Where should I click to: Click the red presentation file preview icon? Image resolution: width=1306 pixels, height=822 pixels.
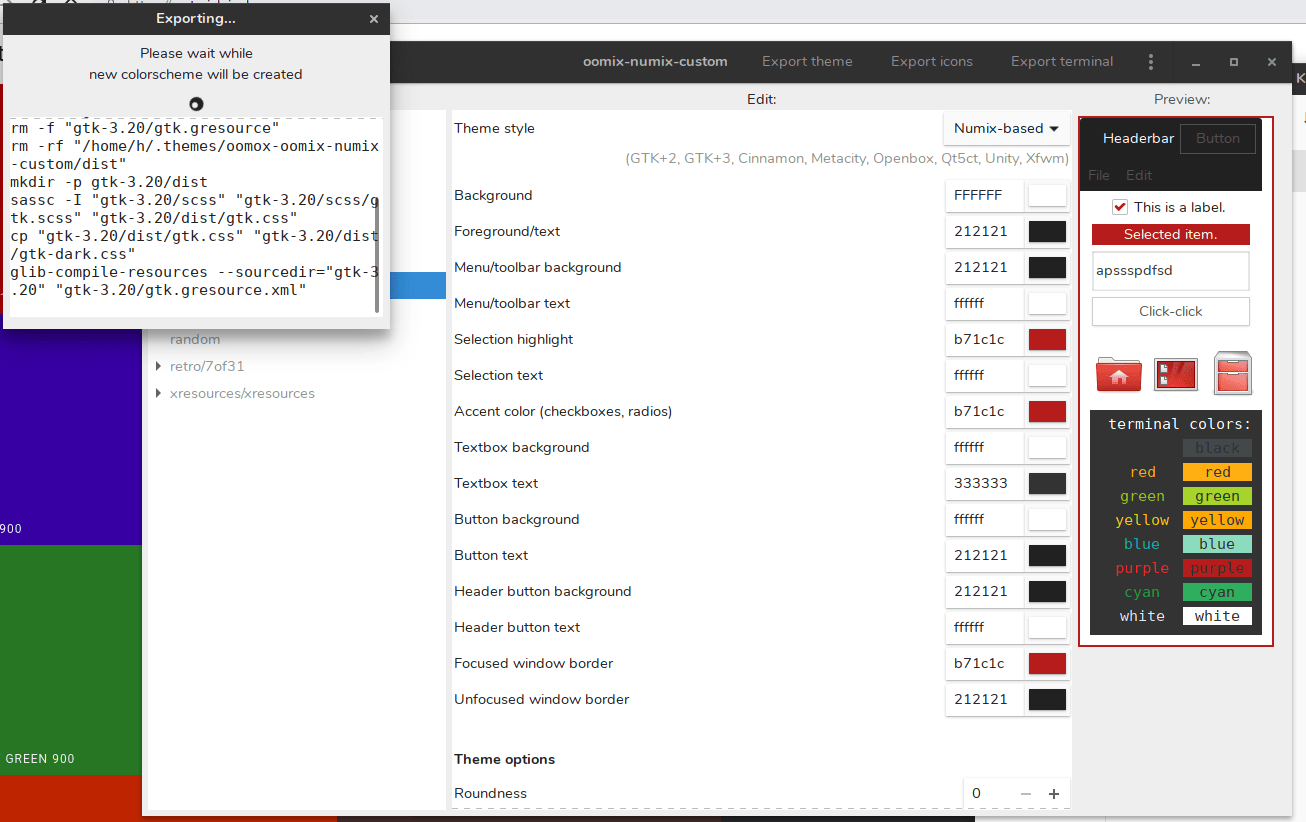1175,374
